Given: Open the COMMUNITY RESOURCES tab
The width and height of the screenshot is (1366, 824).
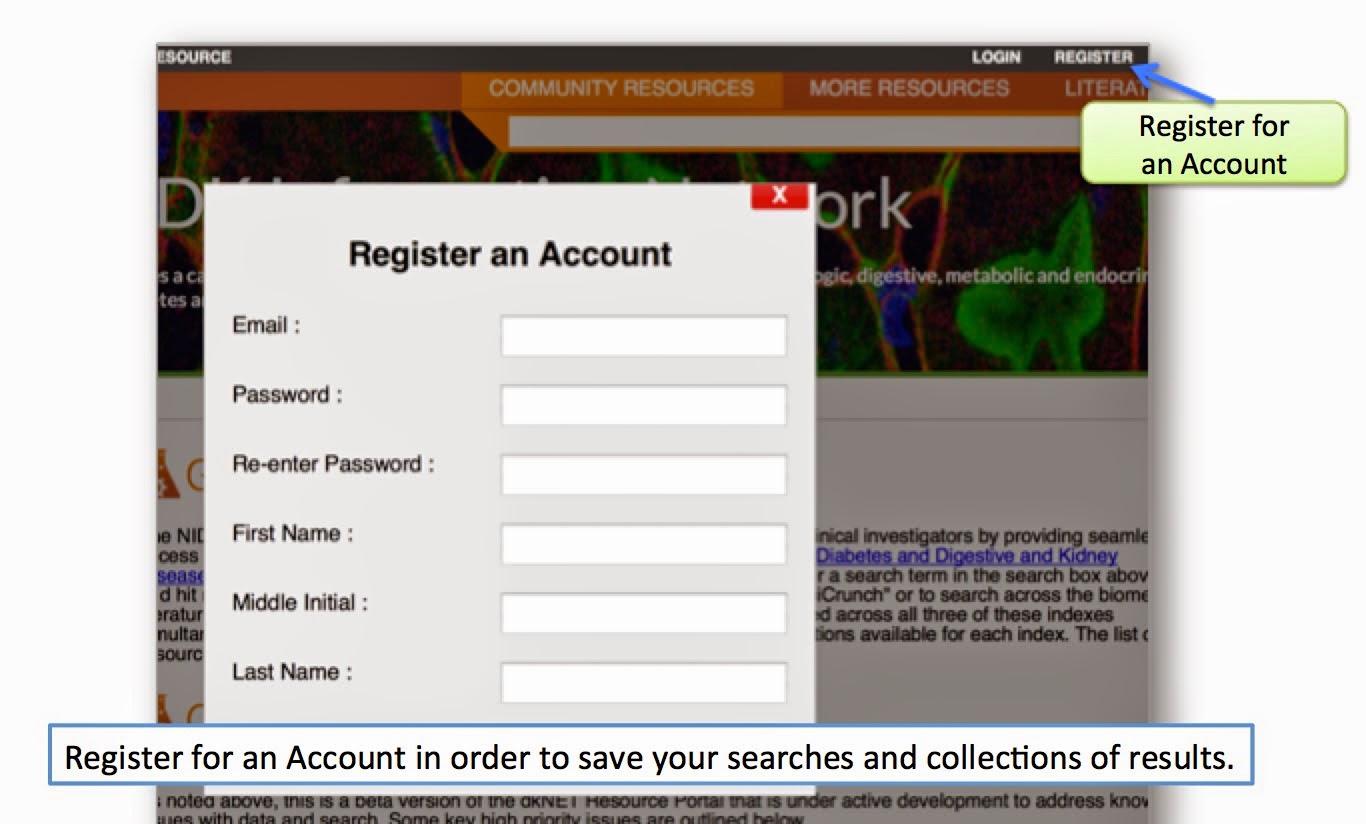Looking at the screenshot, I should pos(621,88).
